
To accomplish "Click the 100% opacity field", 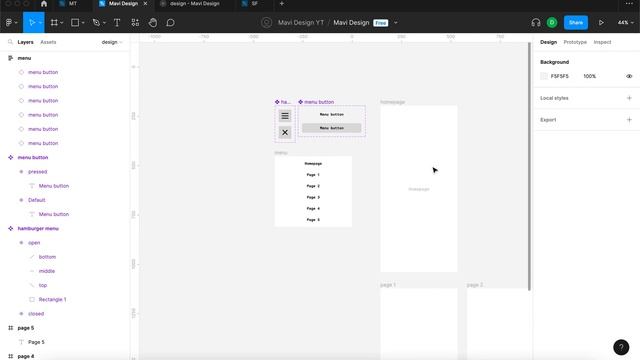I will tap(589, 76).
